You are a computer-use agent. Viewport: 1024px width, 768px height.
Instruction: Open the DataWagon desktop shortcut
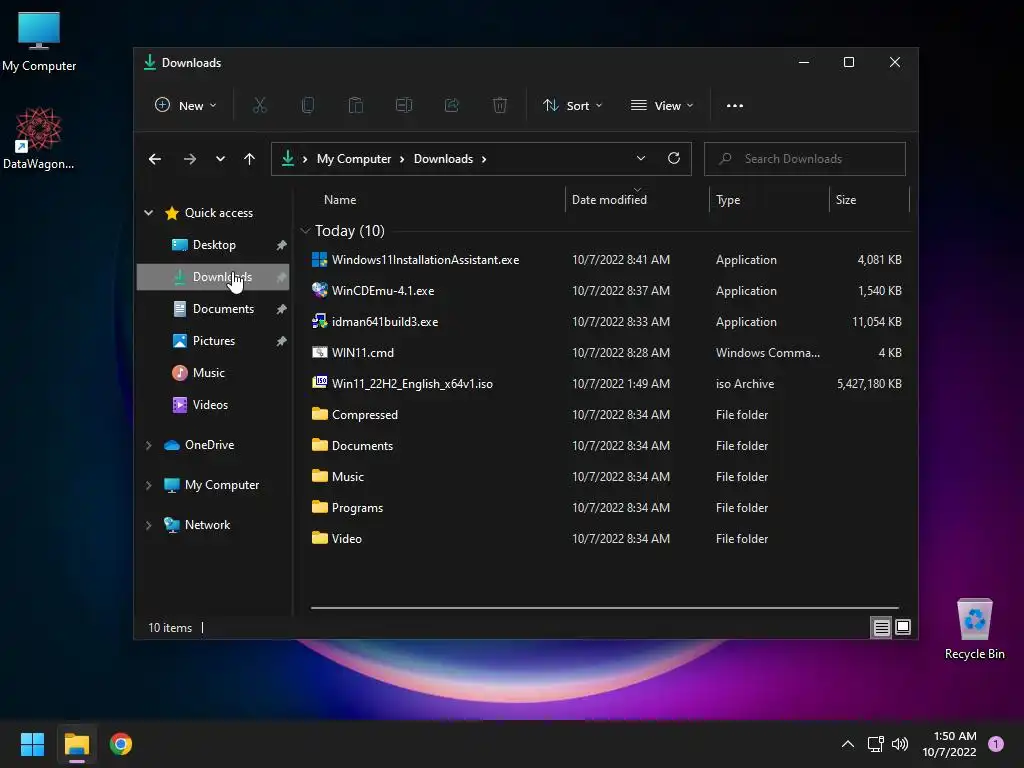pos(39,138)
